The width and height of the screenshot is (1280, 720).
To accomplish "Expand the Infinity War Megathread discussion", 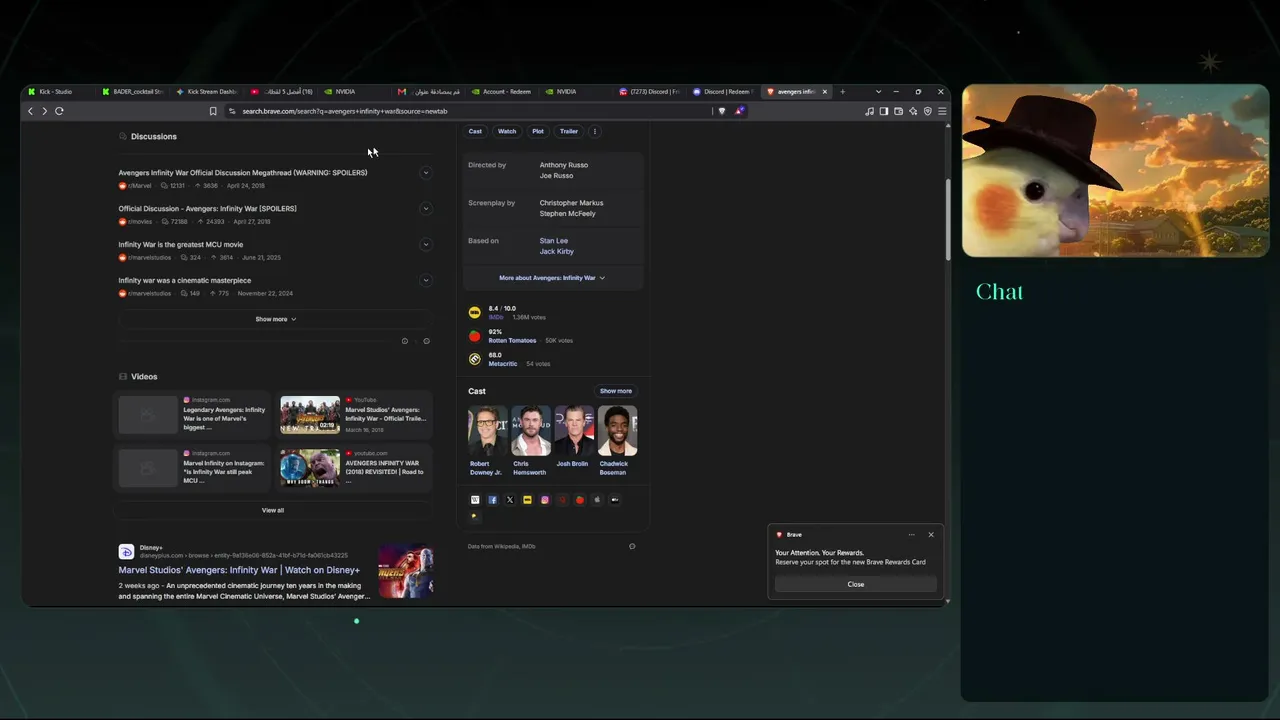I will [x=425, y=173].
